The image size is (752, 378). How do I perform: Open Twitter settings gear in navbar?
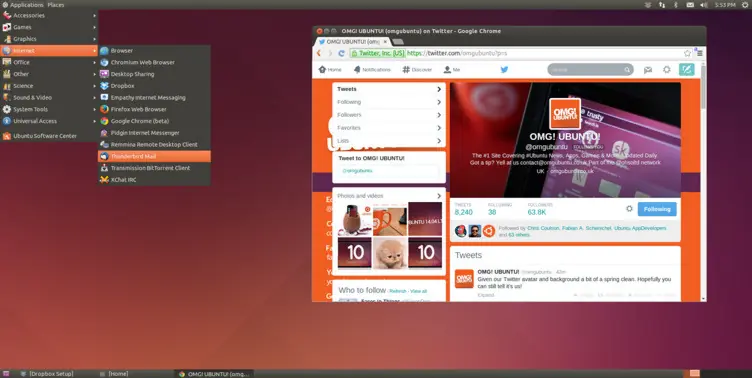pos(667,70)
